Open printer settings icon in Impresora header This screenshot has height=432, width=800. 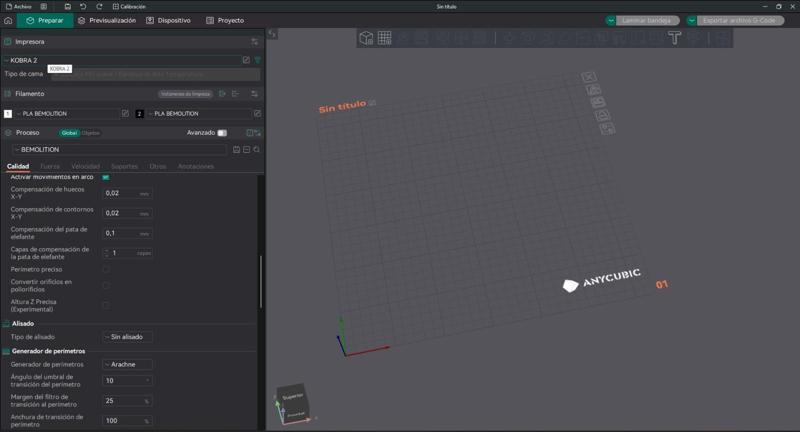[x=254, y=42]
